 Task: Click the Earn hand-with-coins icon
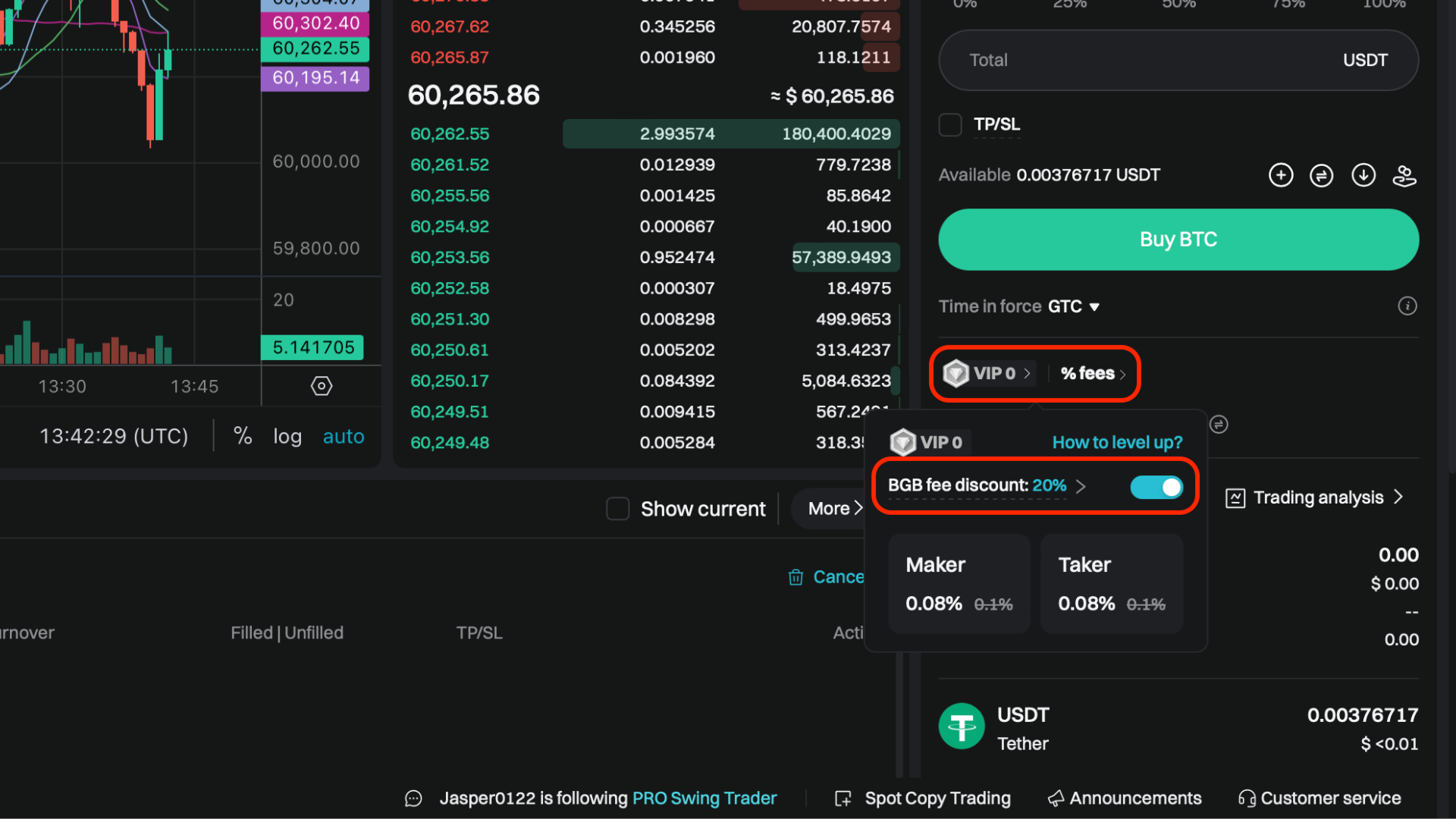[x=1404, y=175]
